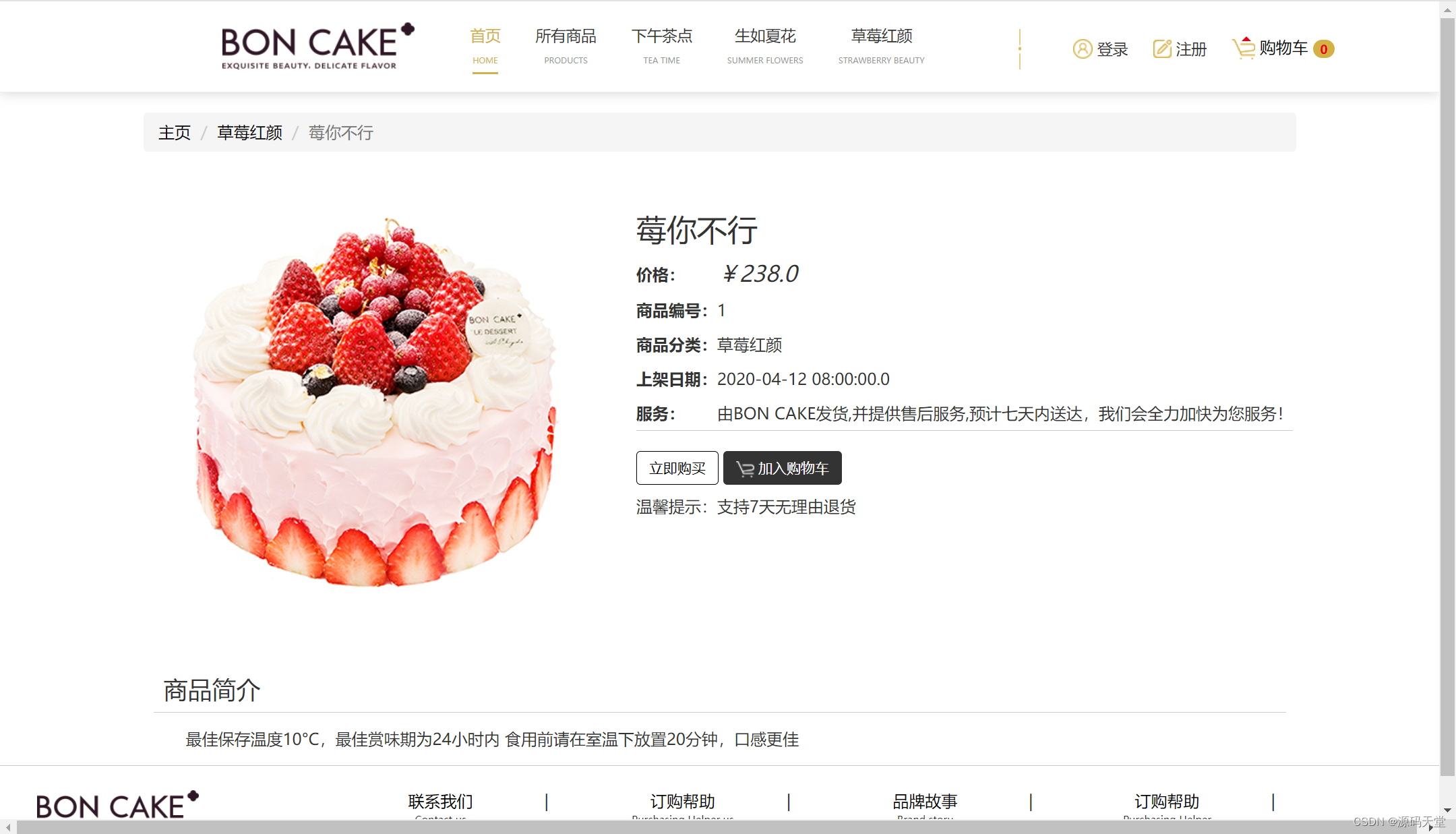Open the 联系我们 footer link

pyautogui.click(x=440, y=802)
